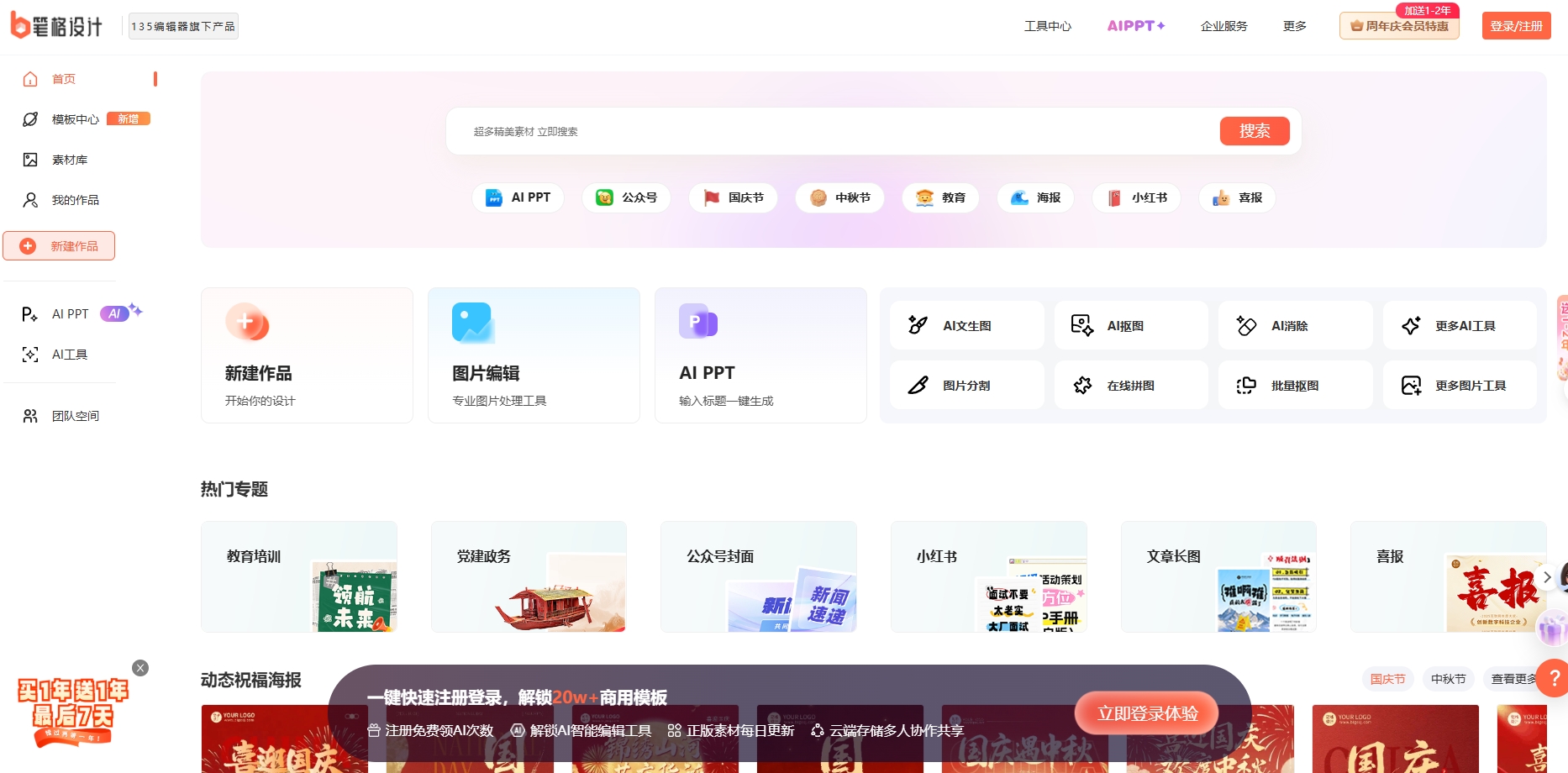Screen dimensions: 1568x773
Task: Open 更多AI工具 for more AI tools
Action: [x=1460, y=325]
